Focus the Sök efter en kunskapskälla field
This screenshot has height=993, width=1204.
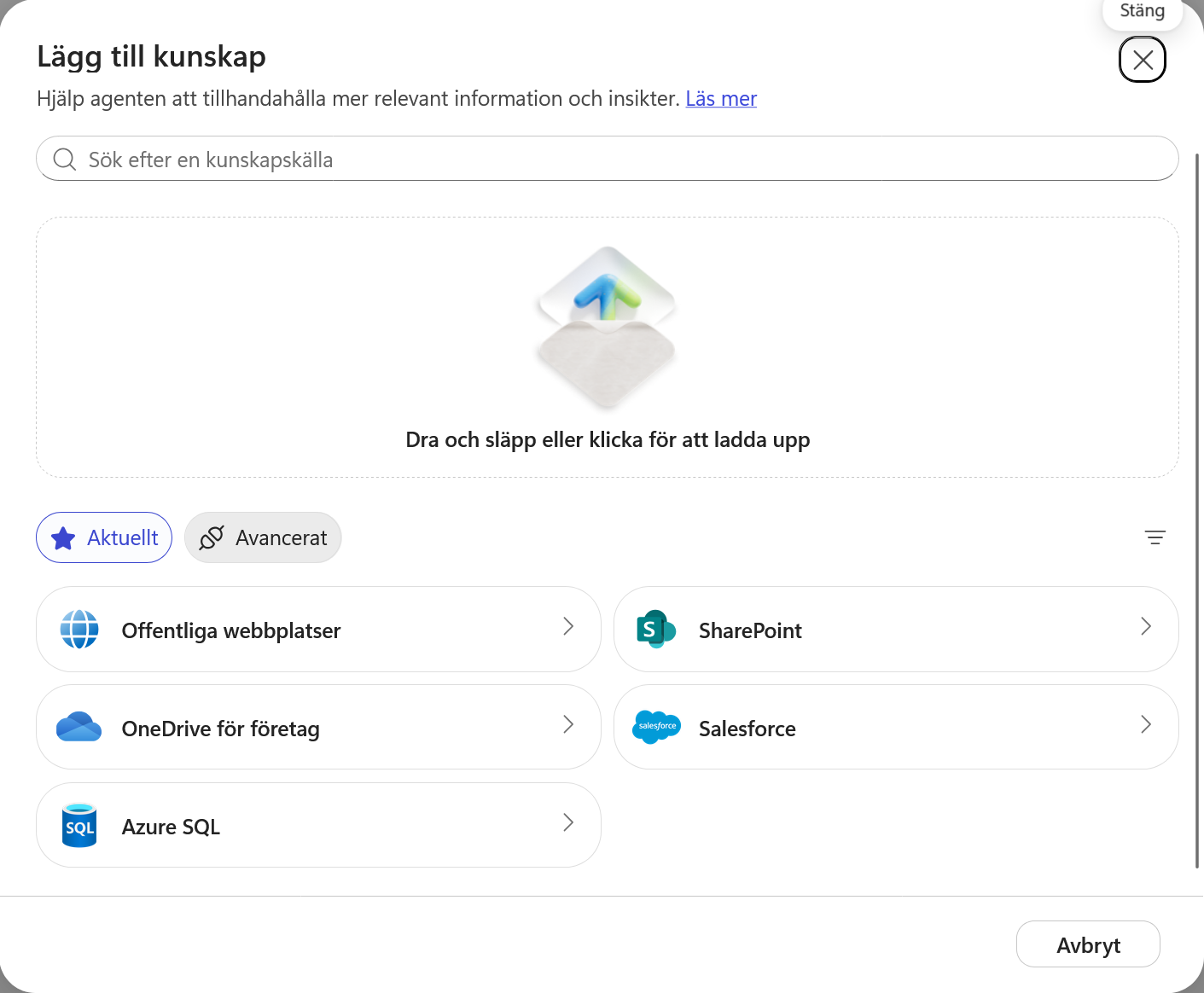608,159
